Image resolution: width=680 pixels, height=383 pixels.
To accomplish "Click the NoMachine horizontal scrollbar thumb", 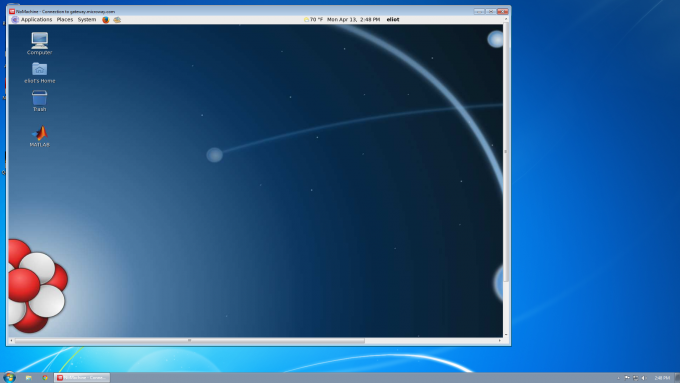I will click(x=190, y=340).
